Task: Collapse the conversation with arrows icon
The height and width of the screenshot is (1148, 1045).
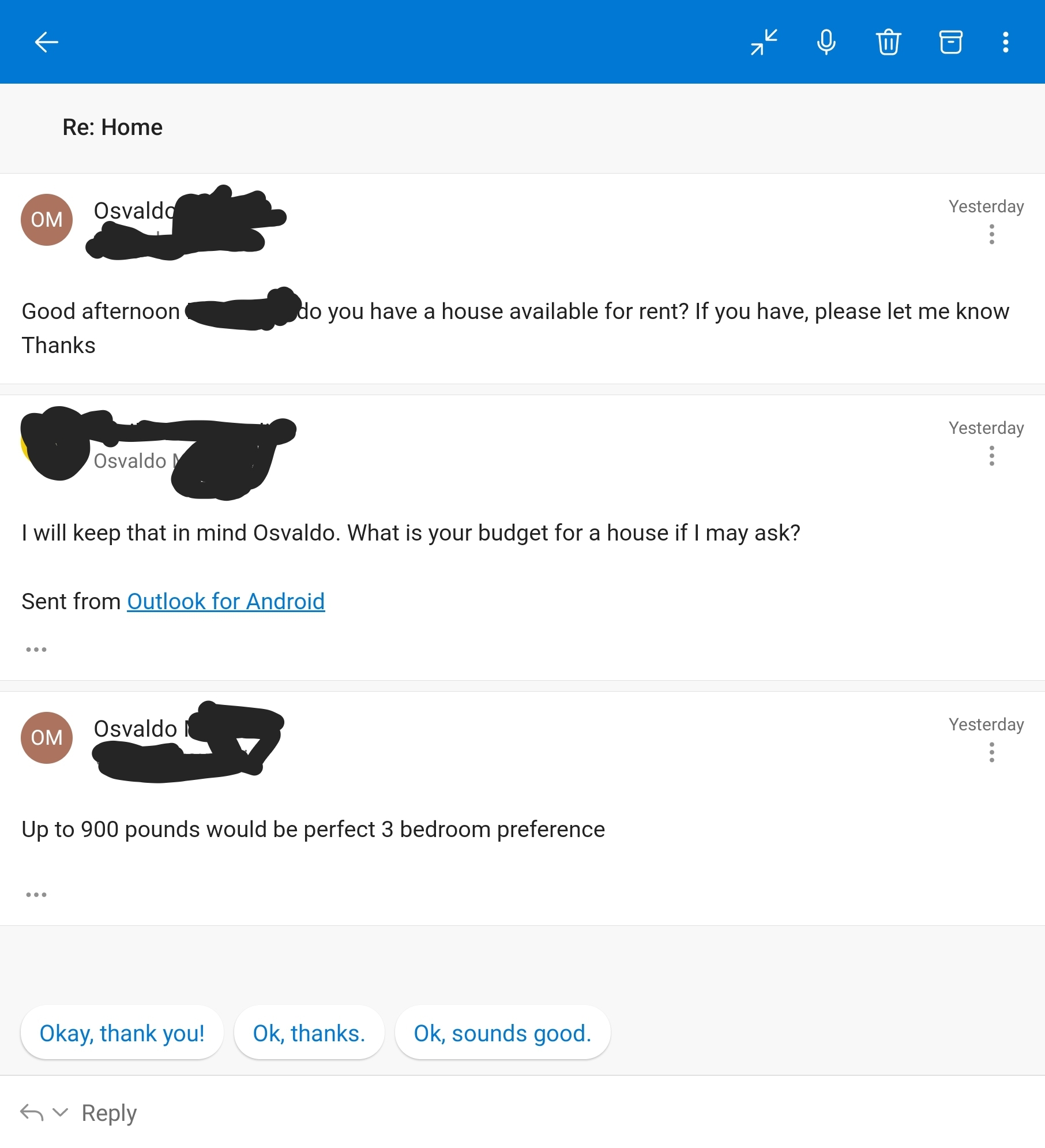Action: [764, 42]
